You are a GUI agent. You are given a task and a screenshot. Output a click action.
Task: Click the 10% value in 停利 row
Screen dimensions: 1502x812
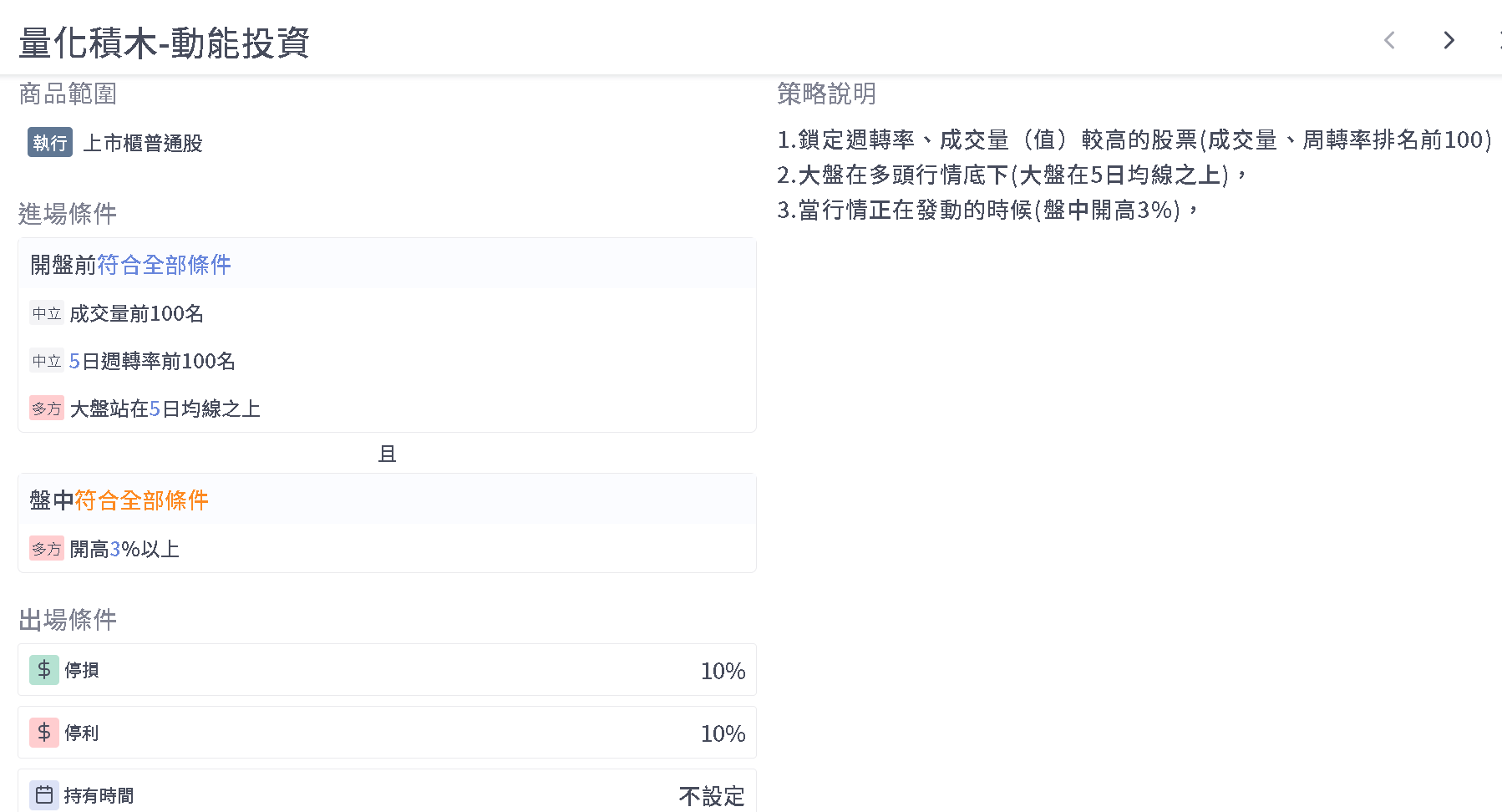[x=723, y=733]
